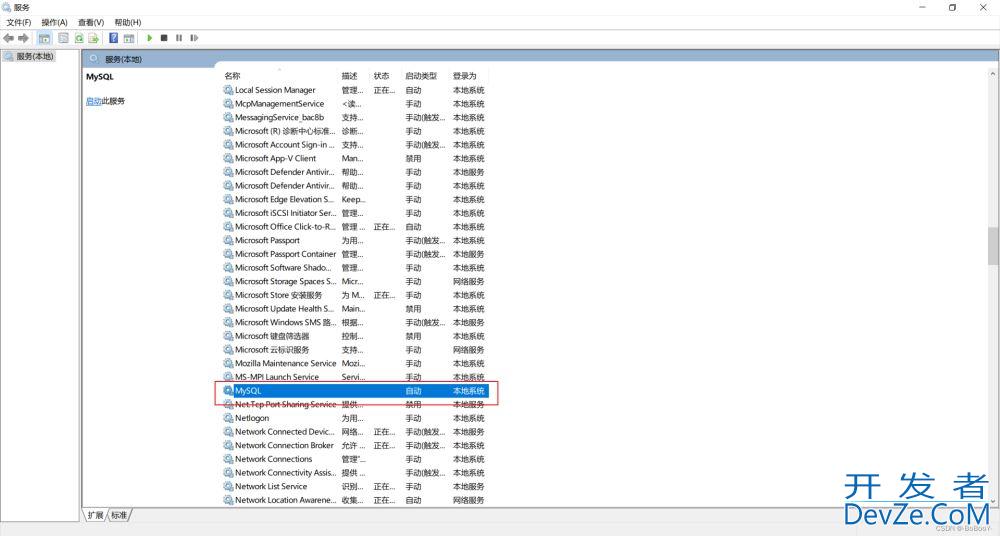Click the gear icon beside Microsoft 云标识服务

(228, 350)
